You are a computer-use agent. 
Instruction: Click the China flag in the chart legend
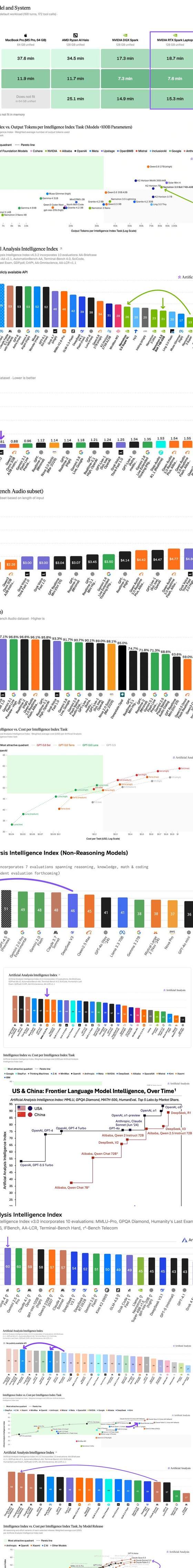tap(22, 1115)
